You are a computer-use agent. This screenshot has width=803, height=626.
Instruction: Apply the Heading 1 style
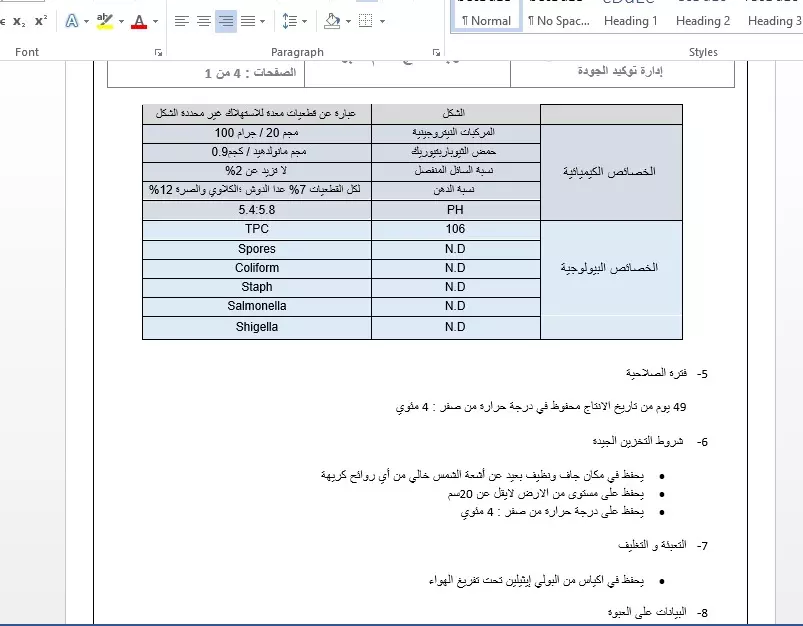click(x=630, y=20)
